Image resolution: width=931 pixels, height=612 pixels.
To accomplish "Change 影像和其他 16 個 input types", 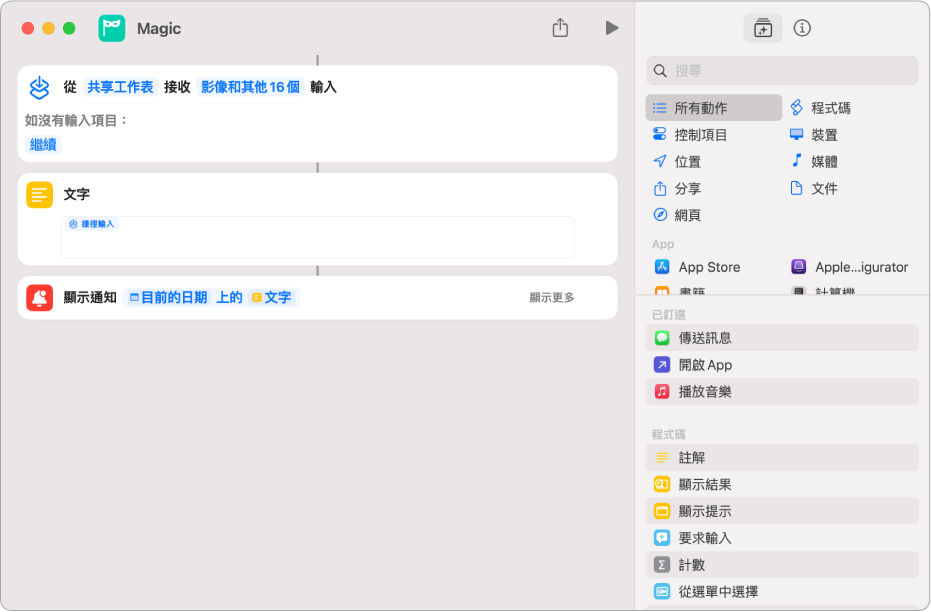I will (250, 87).
